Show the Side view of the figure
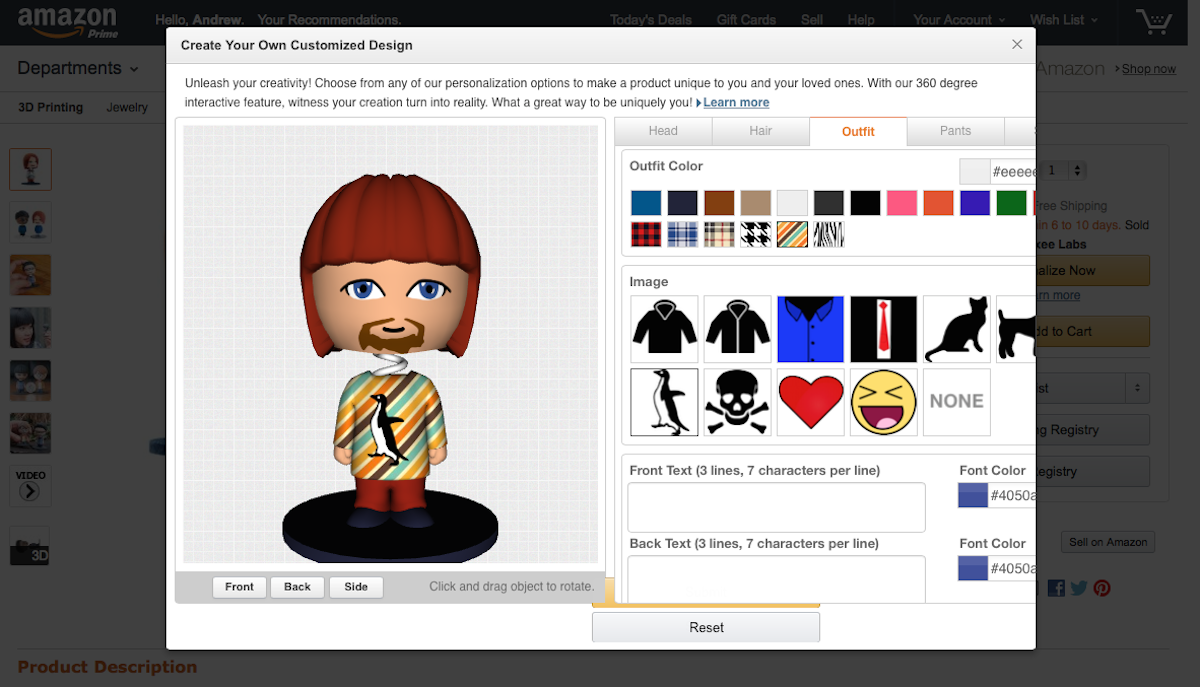The width and height of the screenshot is (1200, 687). click(x=356, y=587)
